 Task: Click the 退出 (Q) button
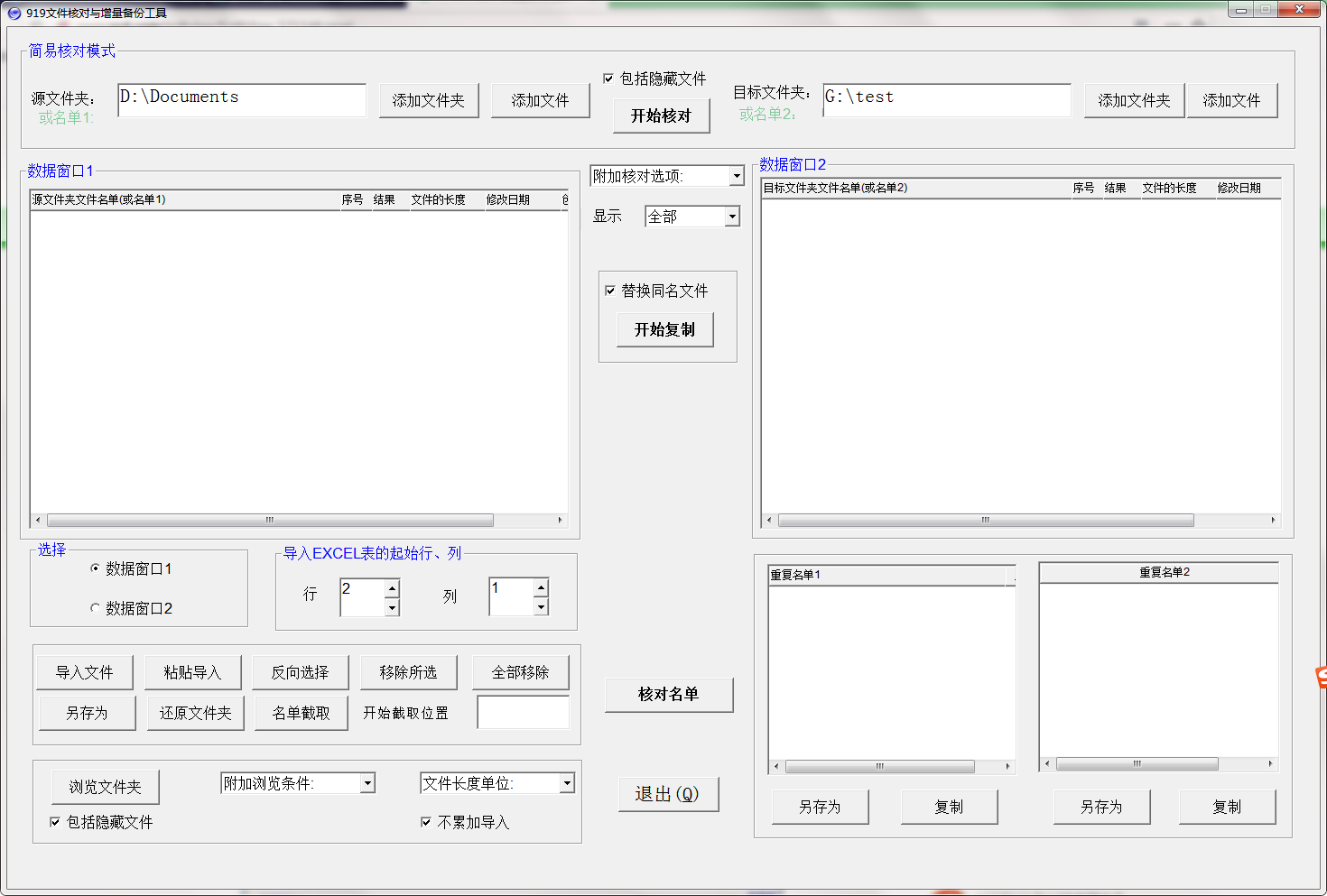(667, 794)
